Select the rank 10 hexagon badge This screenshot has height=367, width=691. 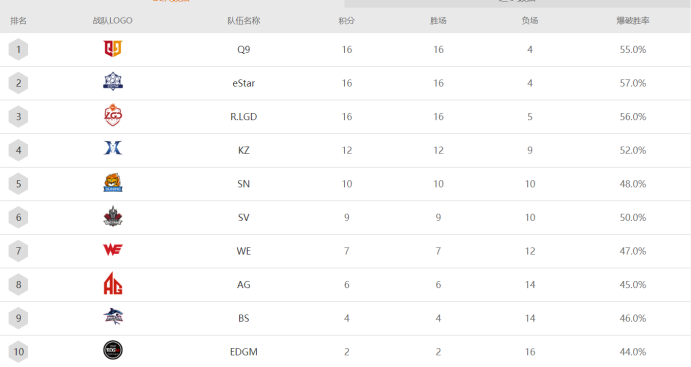coord(18,352)
